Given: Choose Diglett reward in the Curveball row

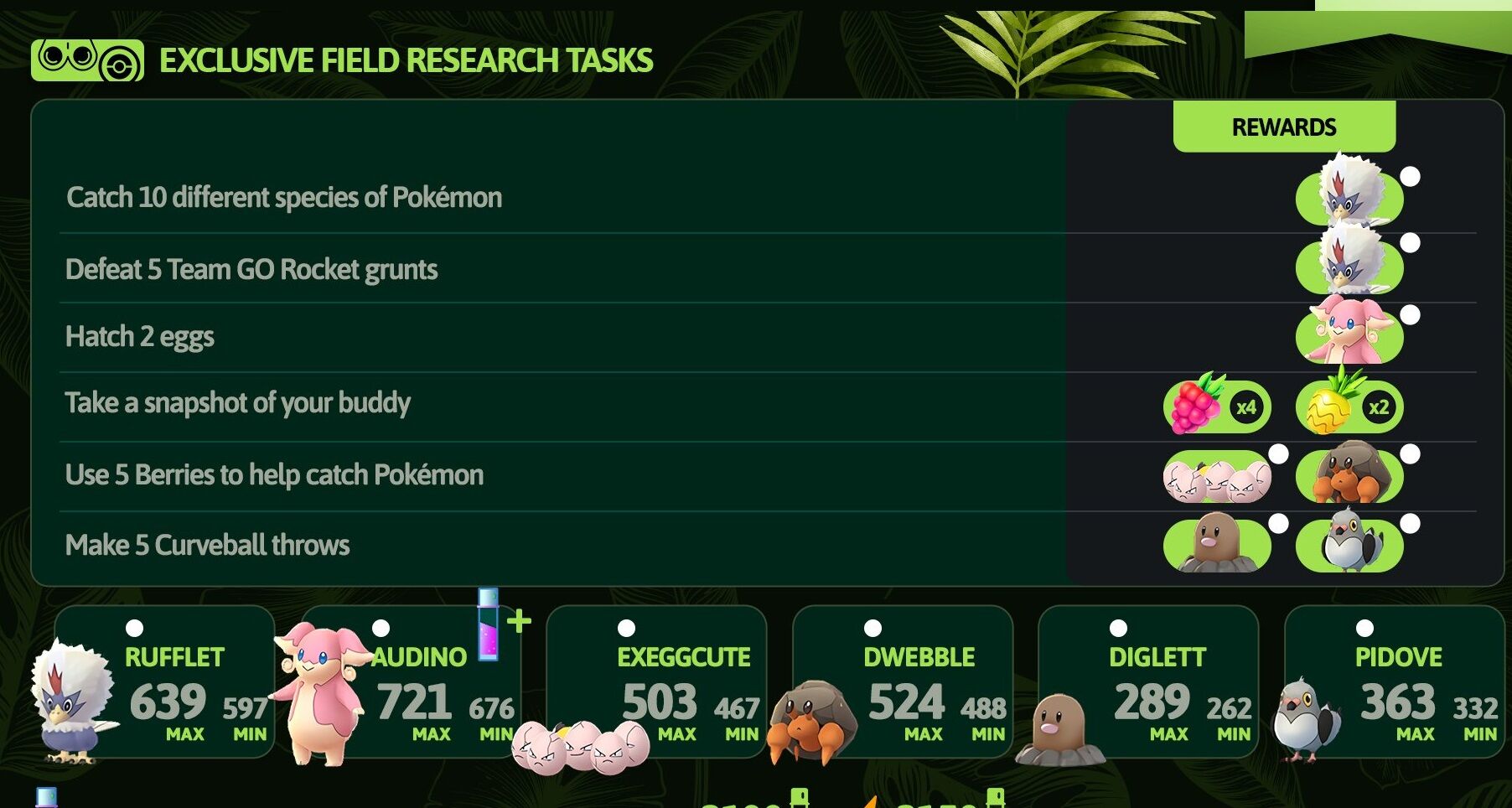Looking at the screenshot, I should click(x=1217, y=543).
